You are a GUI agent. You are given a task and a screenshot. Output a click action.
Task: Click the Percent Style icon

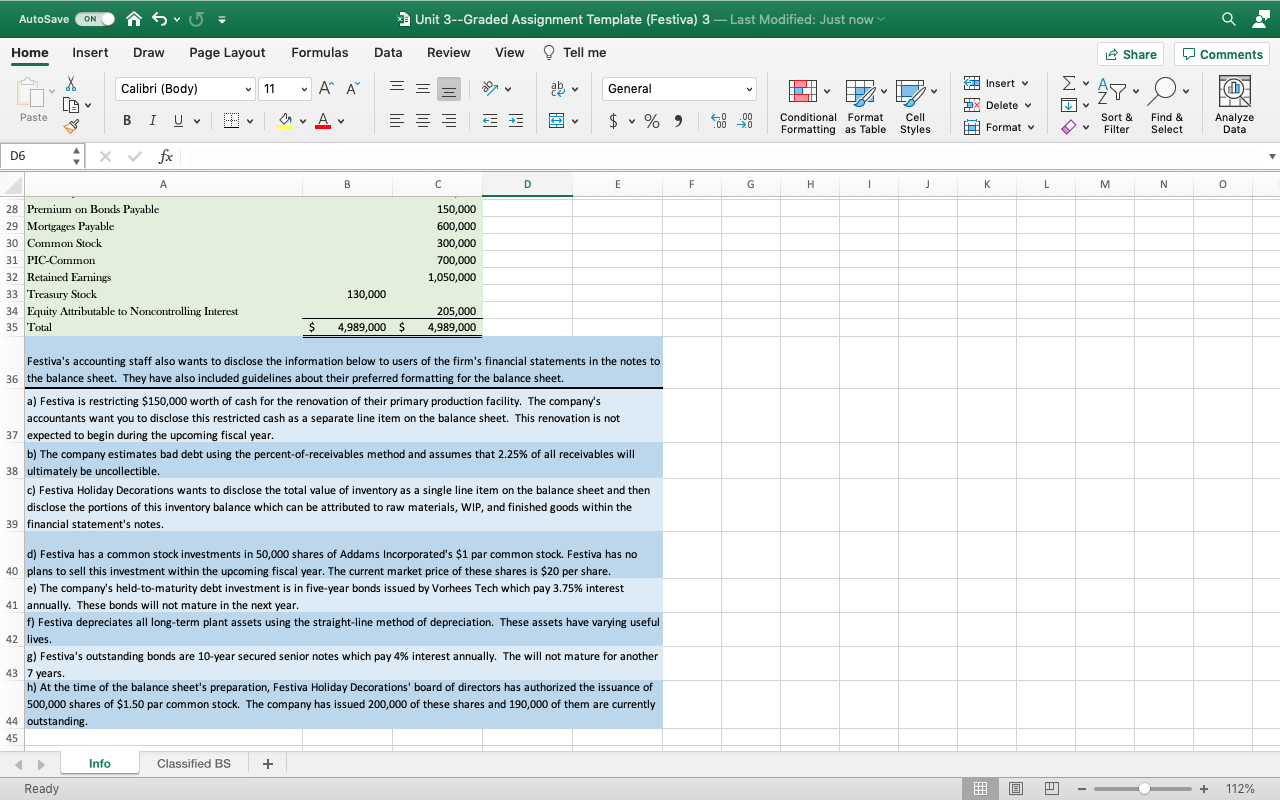tap(652, 122)
